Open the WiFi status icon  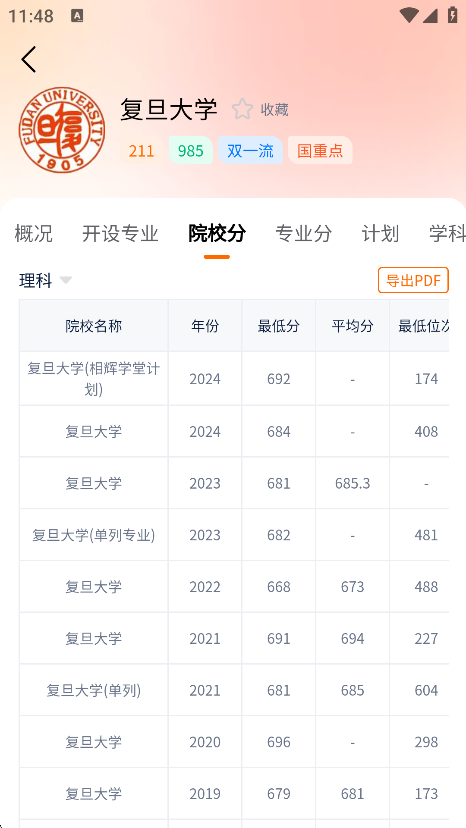[x=409, y=15]
